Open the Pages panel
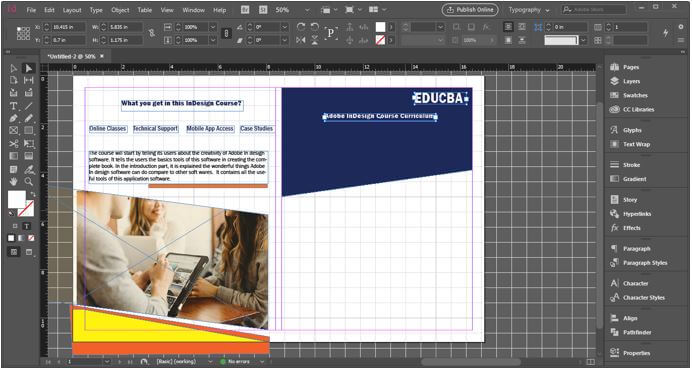 (631, 67)
